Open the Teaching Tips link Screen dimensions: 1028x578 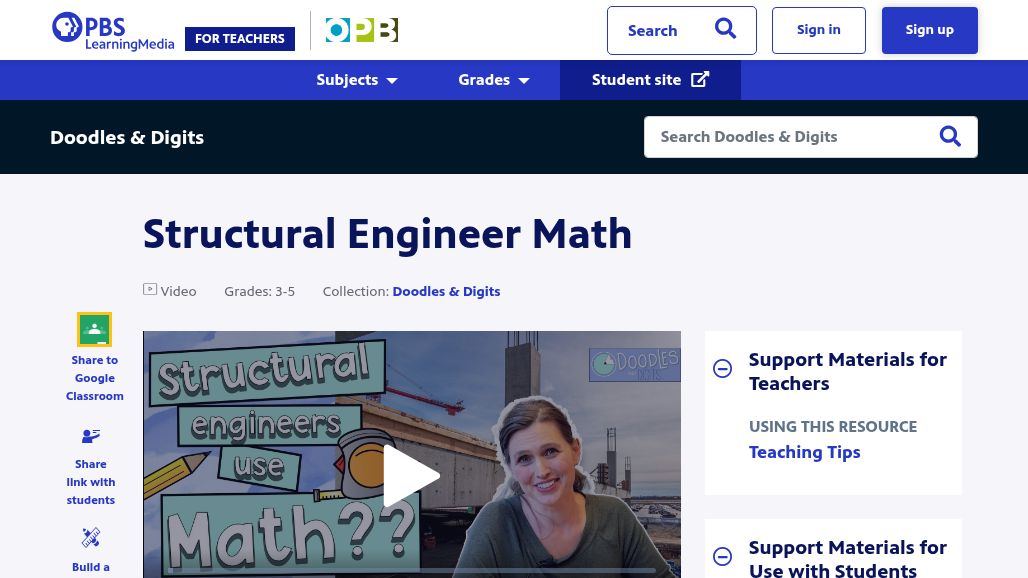click(804, 452)
